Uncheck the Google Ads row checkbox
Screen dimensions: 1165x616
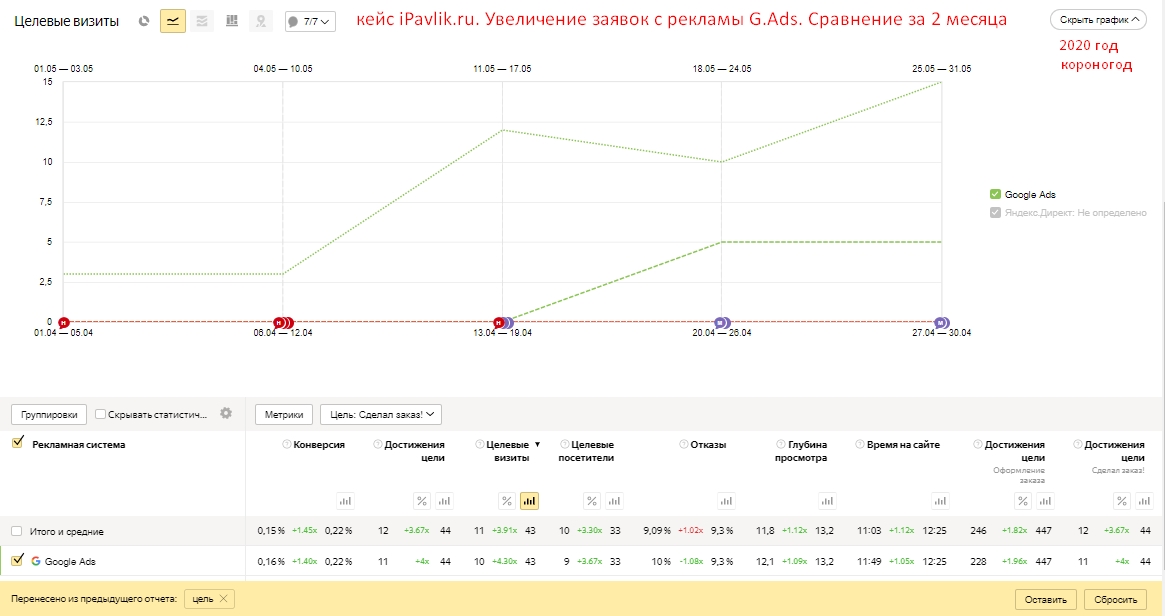click(x=18, y=560)
